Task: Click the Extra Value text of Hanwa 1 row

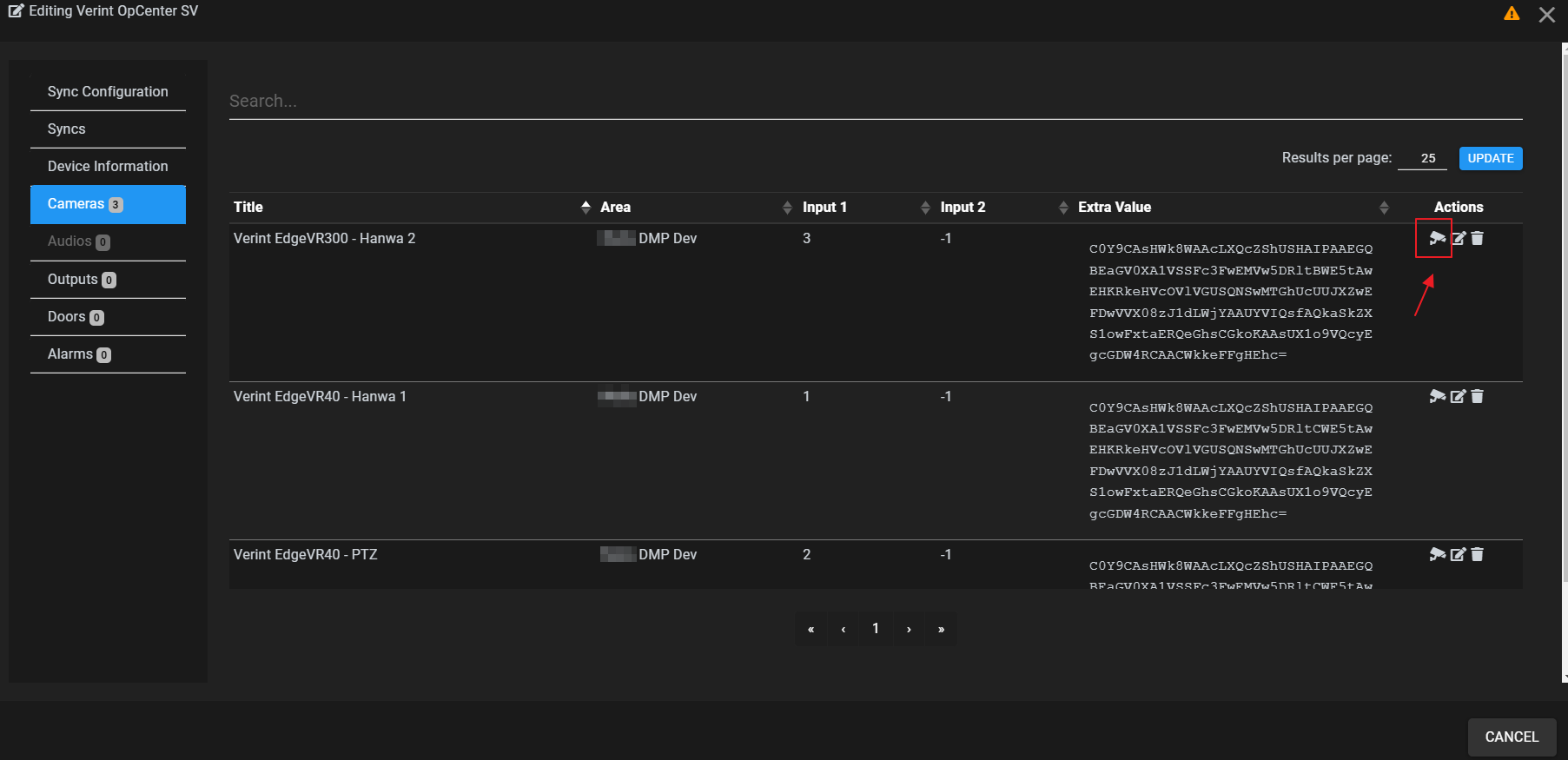Action: [1231, 460]
